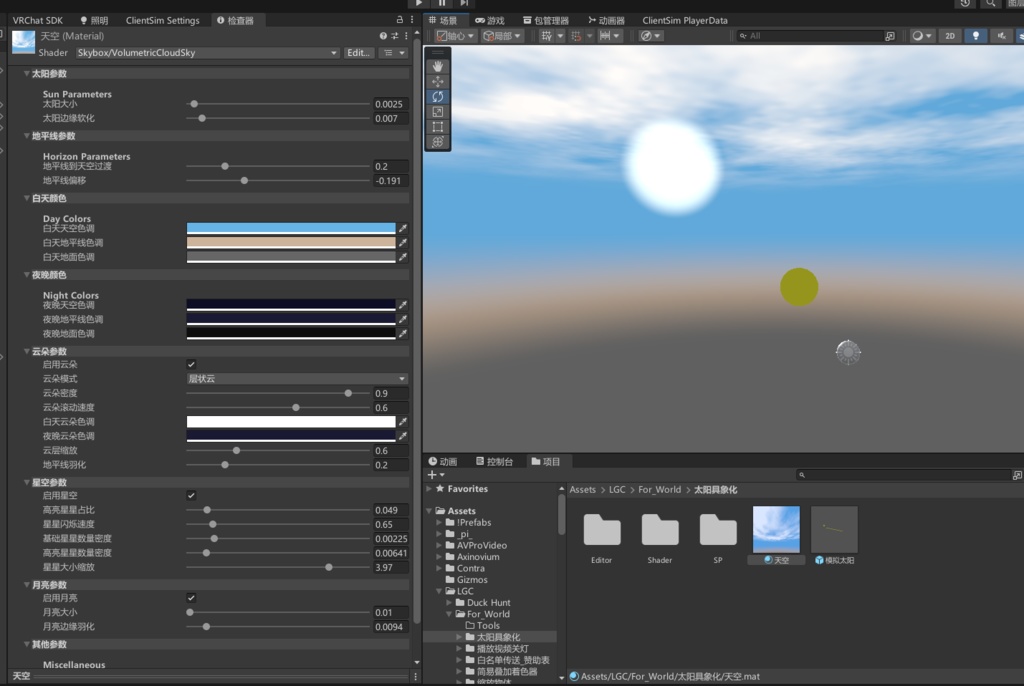
Task: Select the Rect transform tool
Action: coord(437,127)
